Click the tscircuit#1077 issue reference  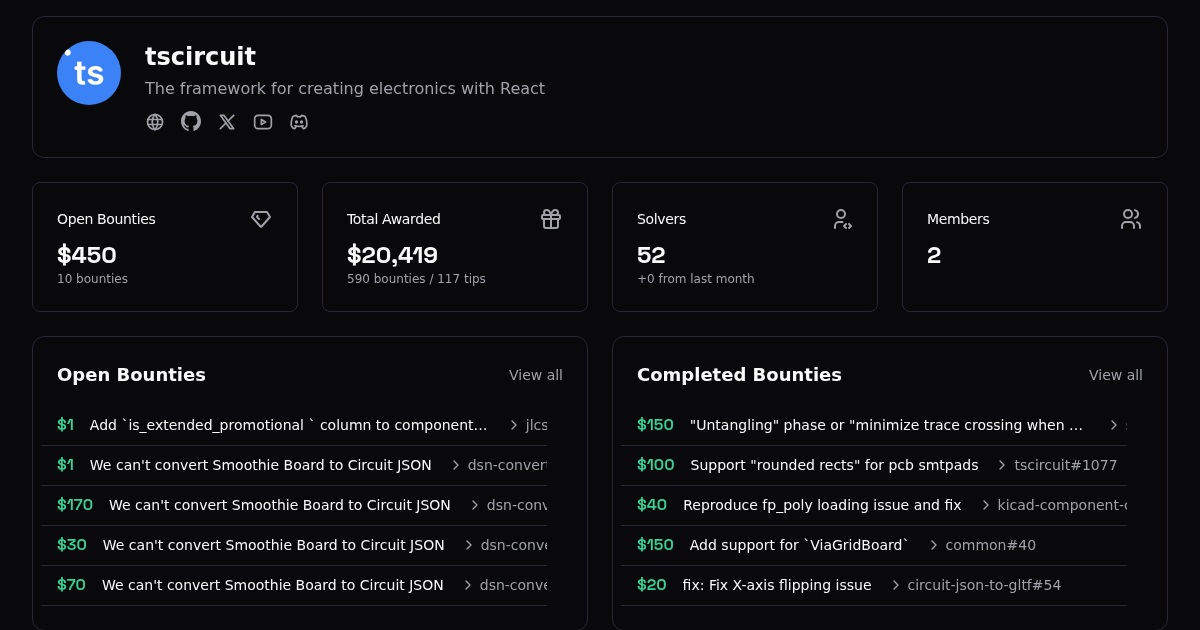click(x=1066, y=465)
